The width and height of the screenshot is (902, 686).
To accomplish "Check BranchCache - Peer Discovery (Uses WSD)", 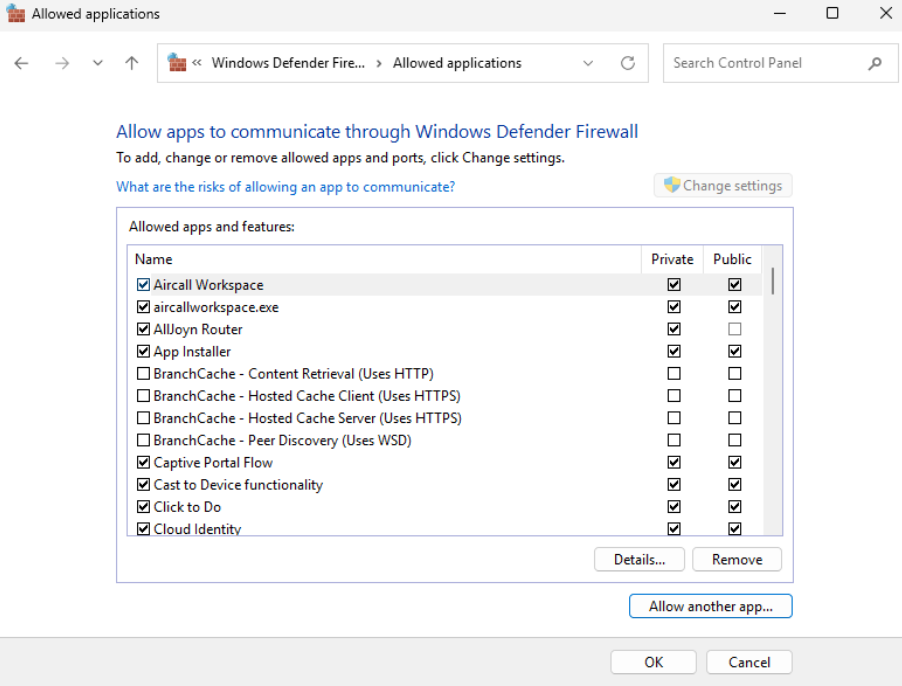I will click(x=143, y=440).
